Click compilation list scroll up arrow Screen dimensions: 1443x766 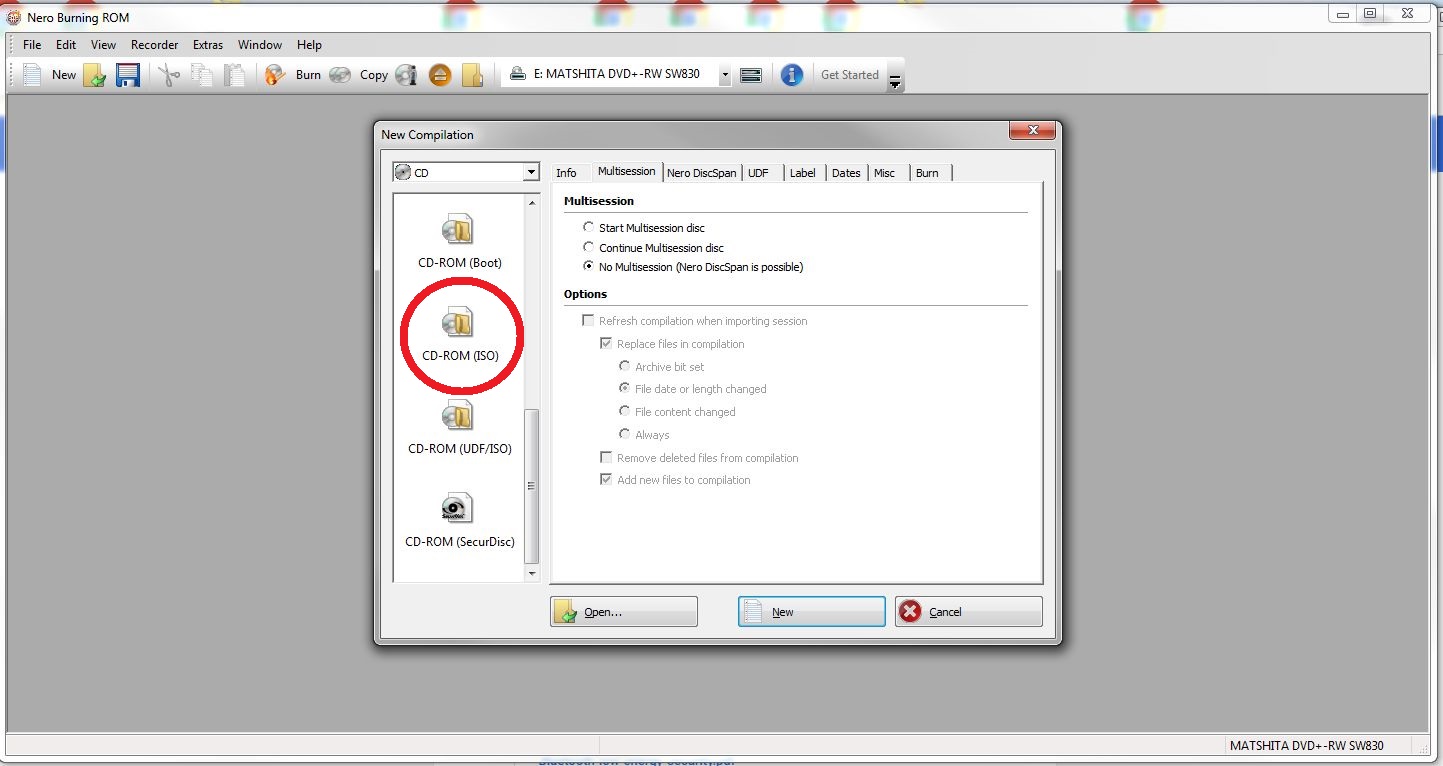tap(532, 203)
